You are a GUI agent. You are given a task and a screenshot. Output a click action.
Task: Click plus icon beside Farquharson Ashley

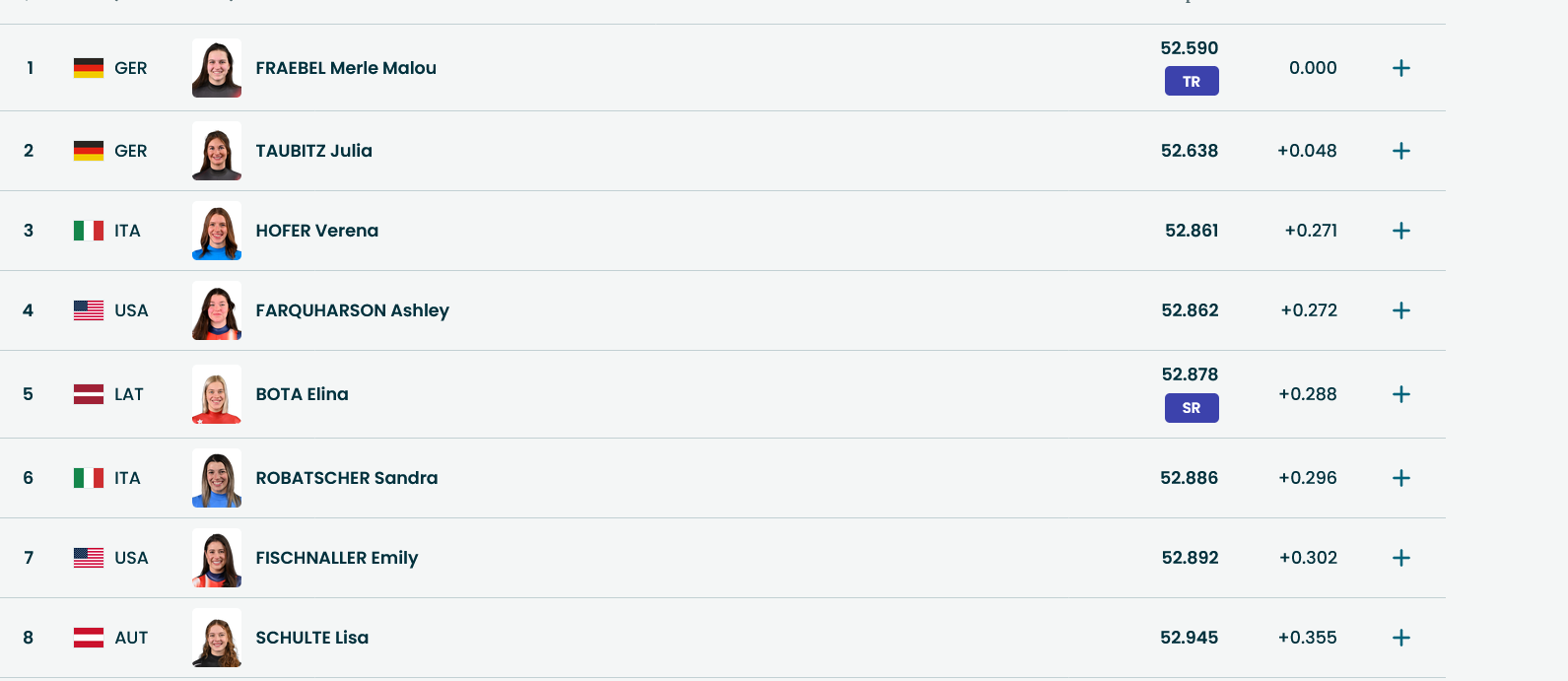tap(1400, 310)
